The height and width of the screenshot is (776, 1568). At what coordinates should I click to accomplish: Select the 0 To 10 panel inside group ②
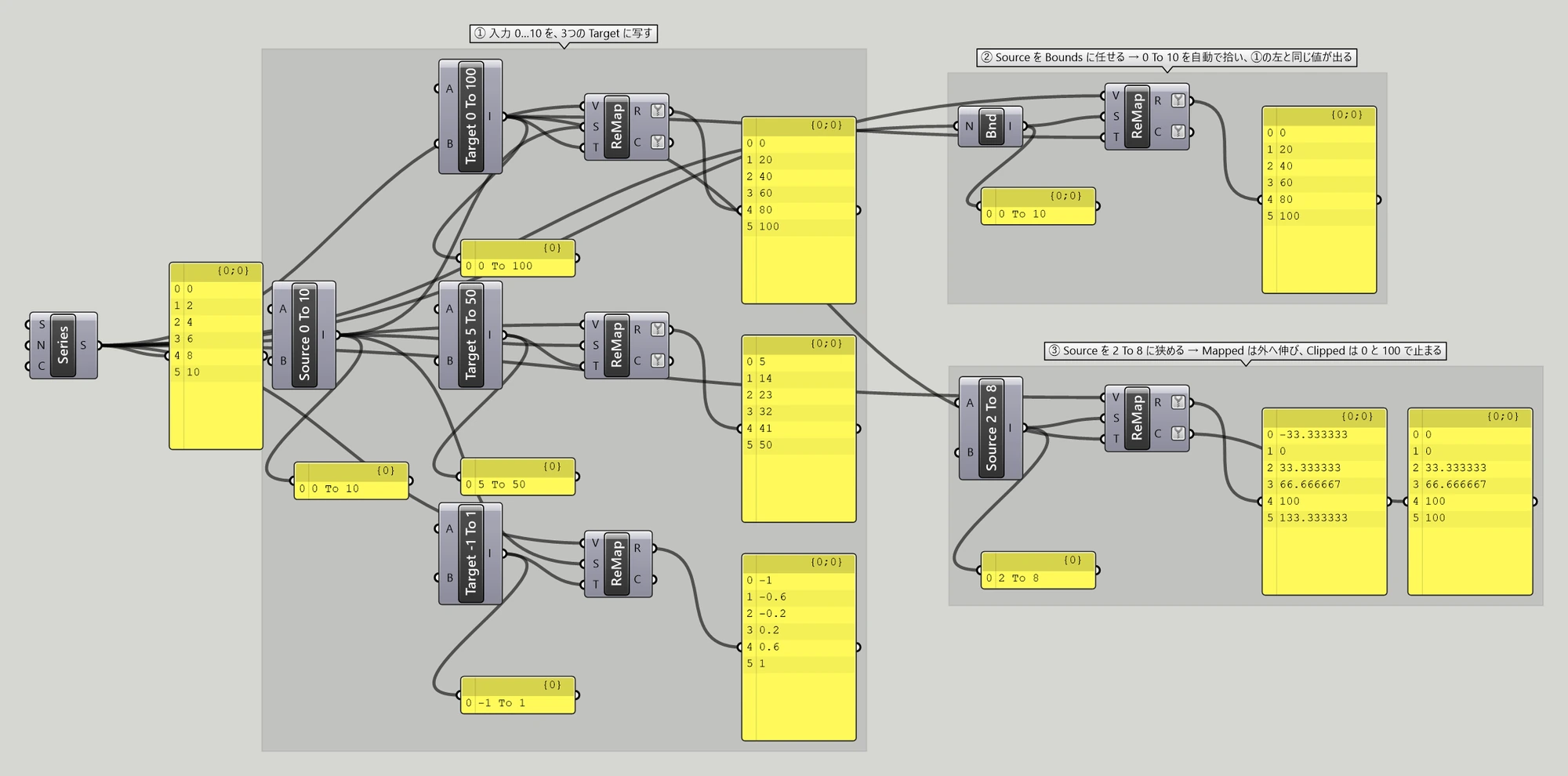pyautogui.click(x=1038, y=206)
